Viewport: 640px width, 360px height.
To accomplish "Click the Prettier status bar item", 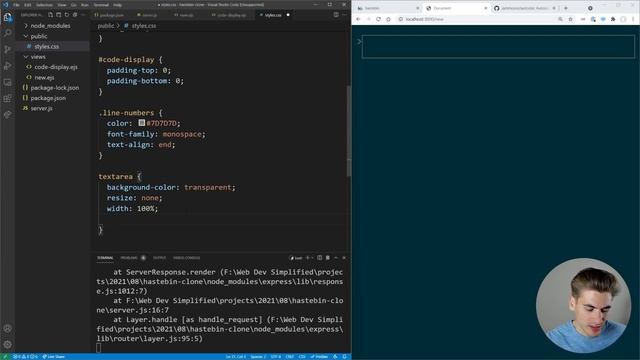I will [320, 357].
